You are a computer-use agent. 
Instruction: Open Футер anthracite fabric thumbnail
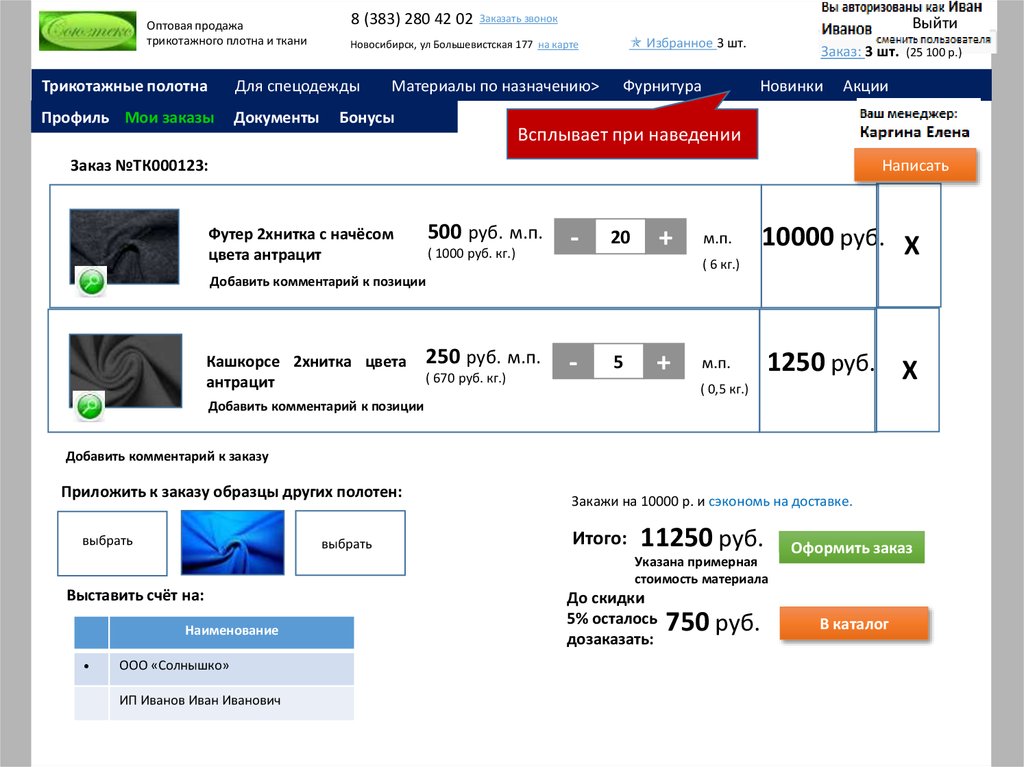tap(124, 247)
